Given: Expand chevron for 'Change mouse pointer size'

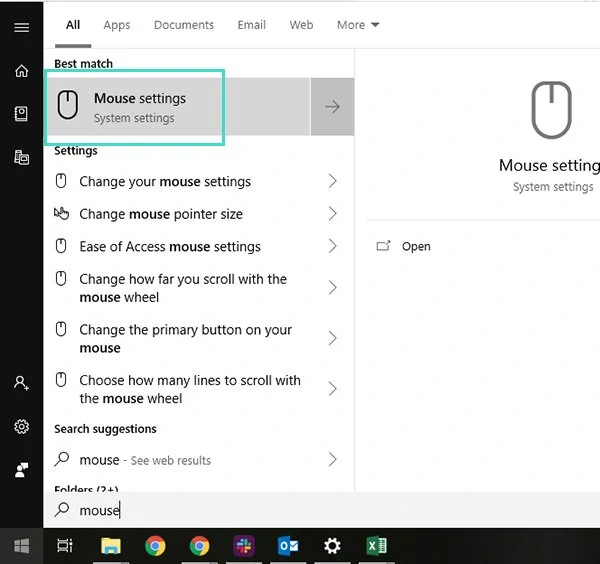Looking at the screenshot, I should [x=332, y=214].
